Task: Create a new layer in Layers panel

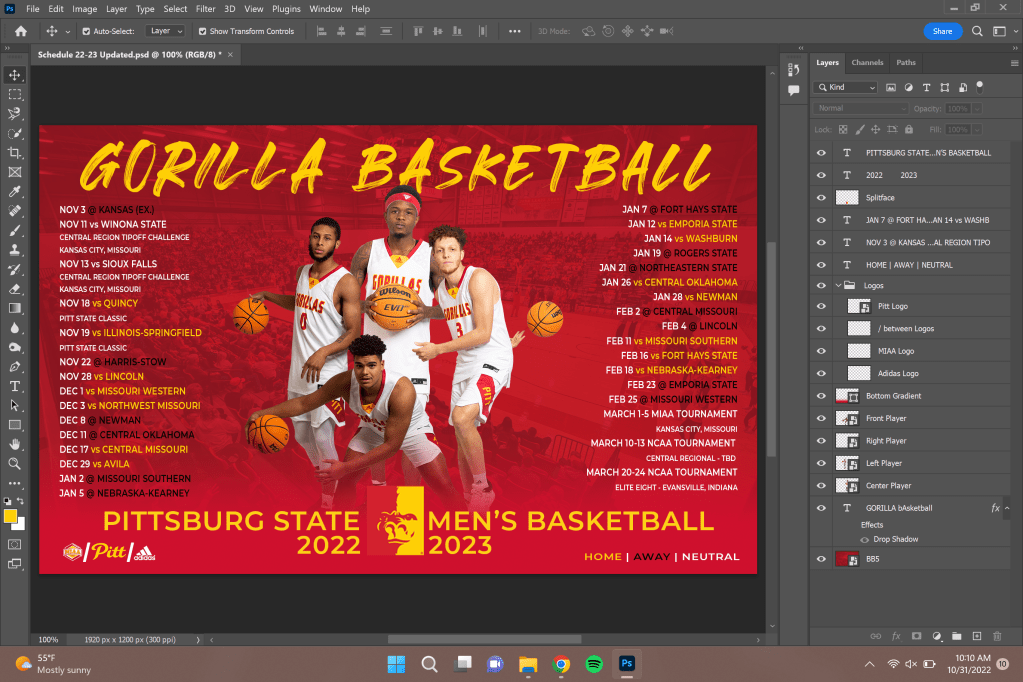Action: click(x=976, y=636)
